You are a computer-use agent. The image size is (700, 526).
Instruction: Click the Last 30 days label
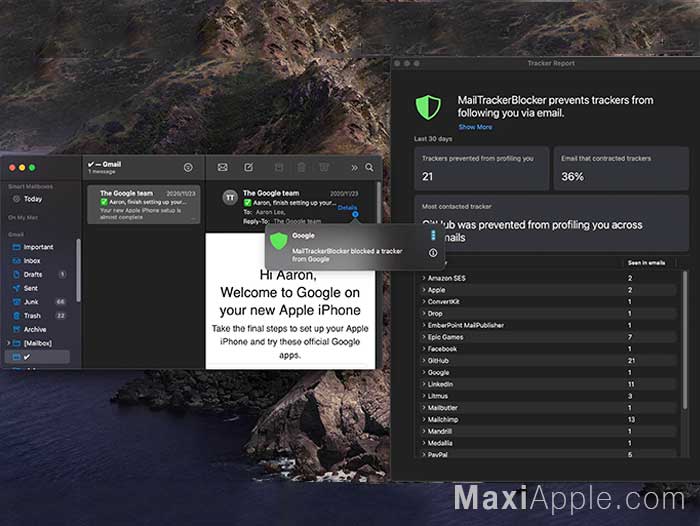click(433, 139)
